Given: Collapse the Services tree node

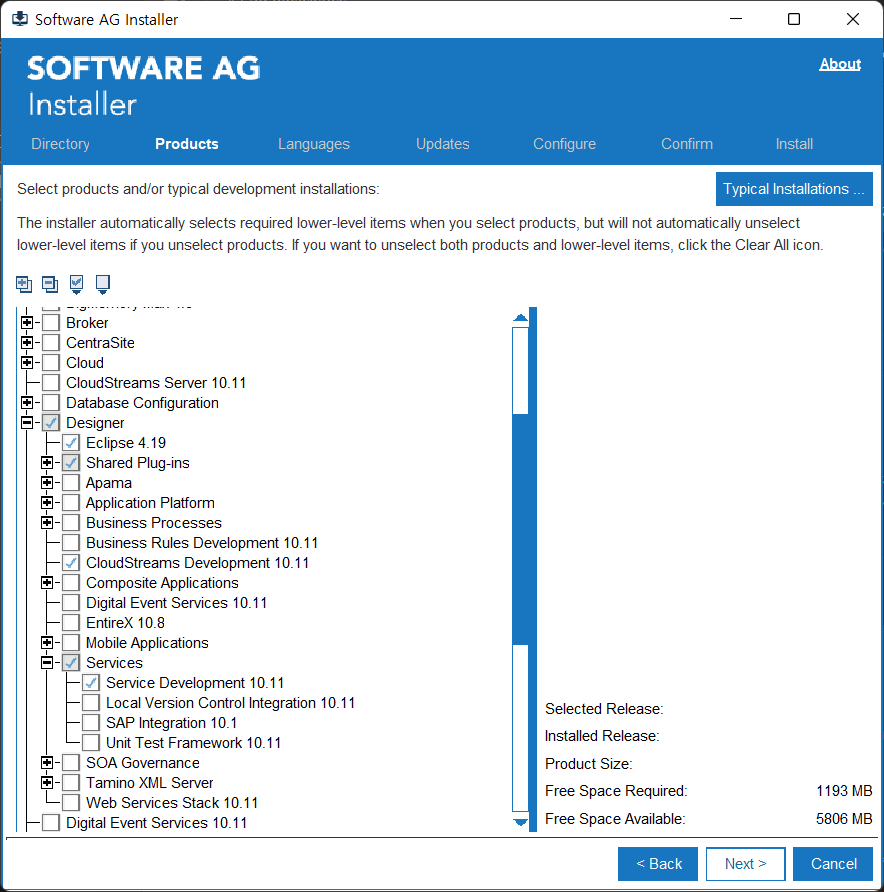Looking at the screenshot, I should [x=46, y=663].
